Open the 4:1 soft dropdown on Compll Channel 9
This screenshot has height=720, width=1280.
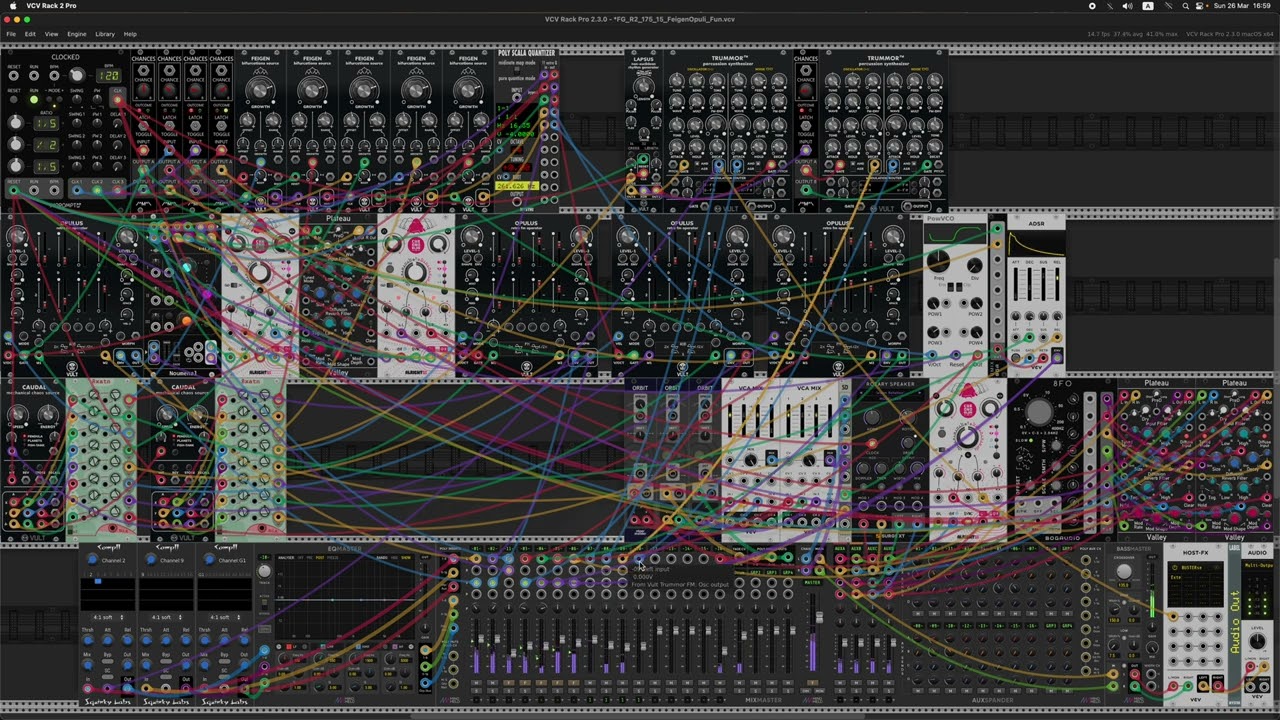pos(166,617)
